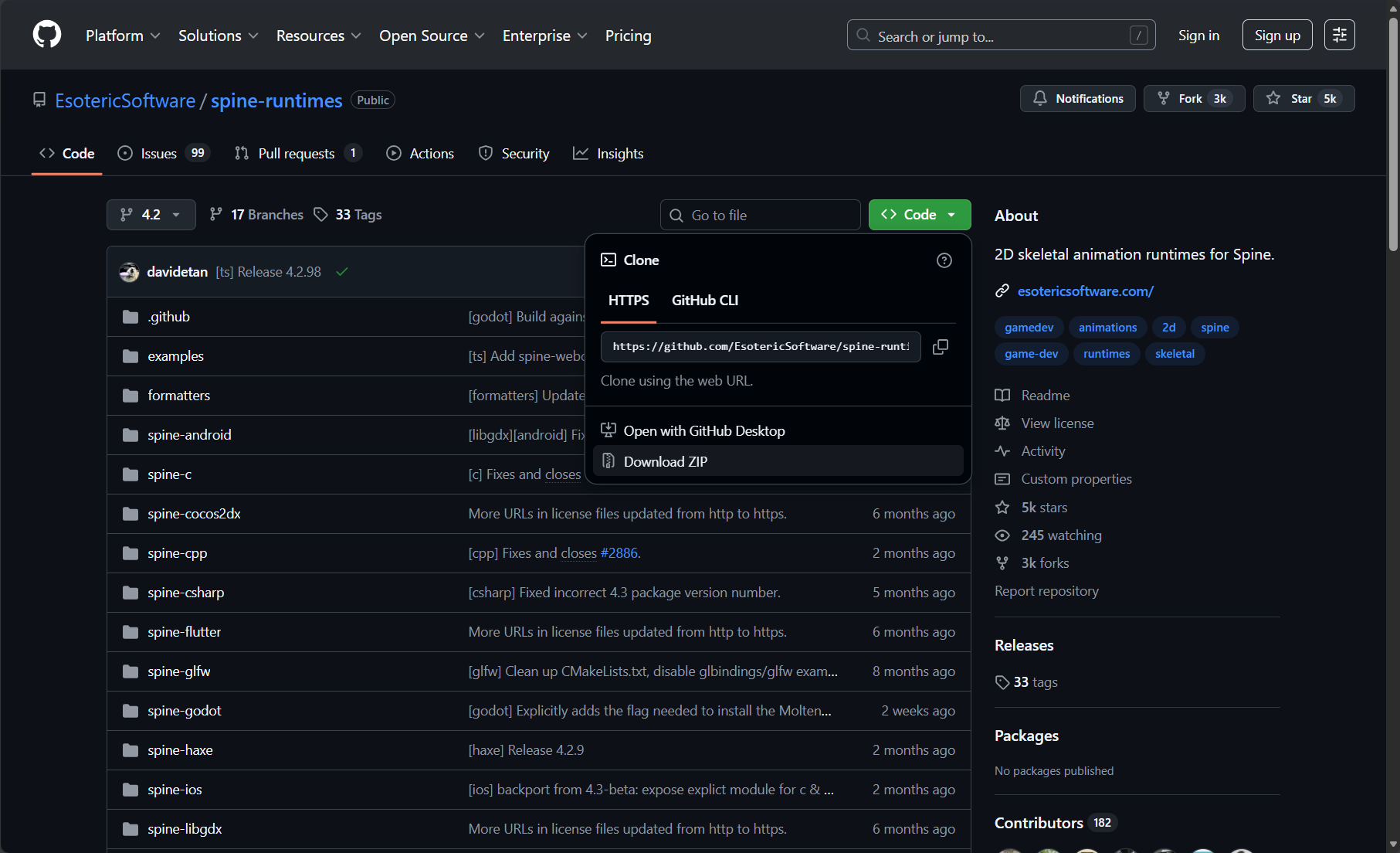Click the runtimes topic tag
Image resolution: width=1400 pixels, height=853 pixels.
pos(1107,354)
